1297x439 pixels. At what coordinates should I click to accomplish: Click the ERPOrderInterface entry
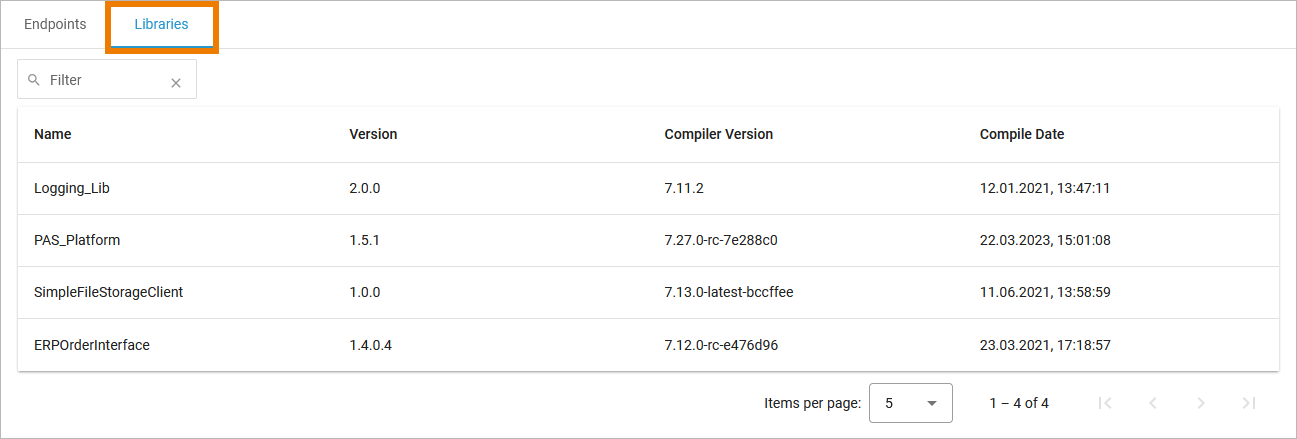[x=92, y=345]
